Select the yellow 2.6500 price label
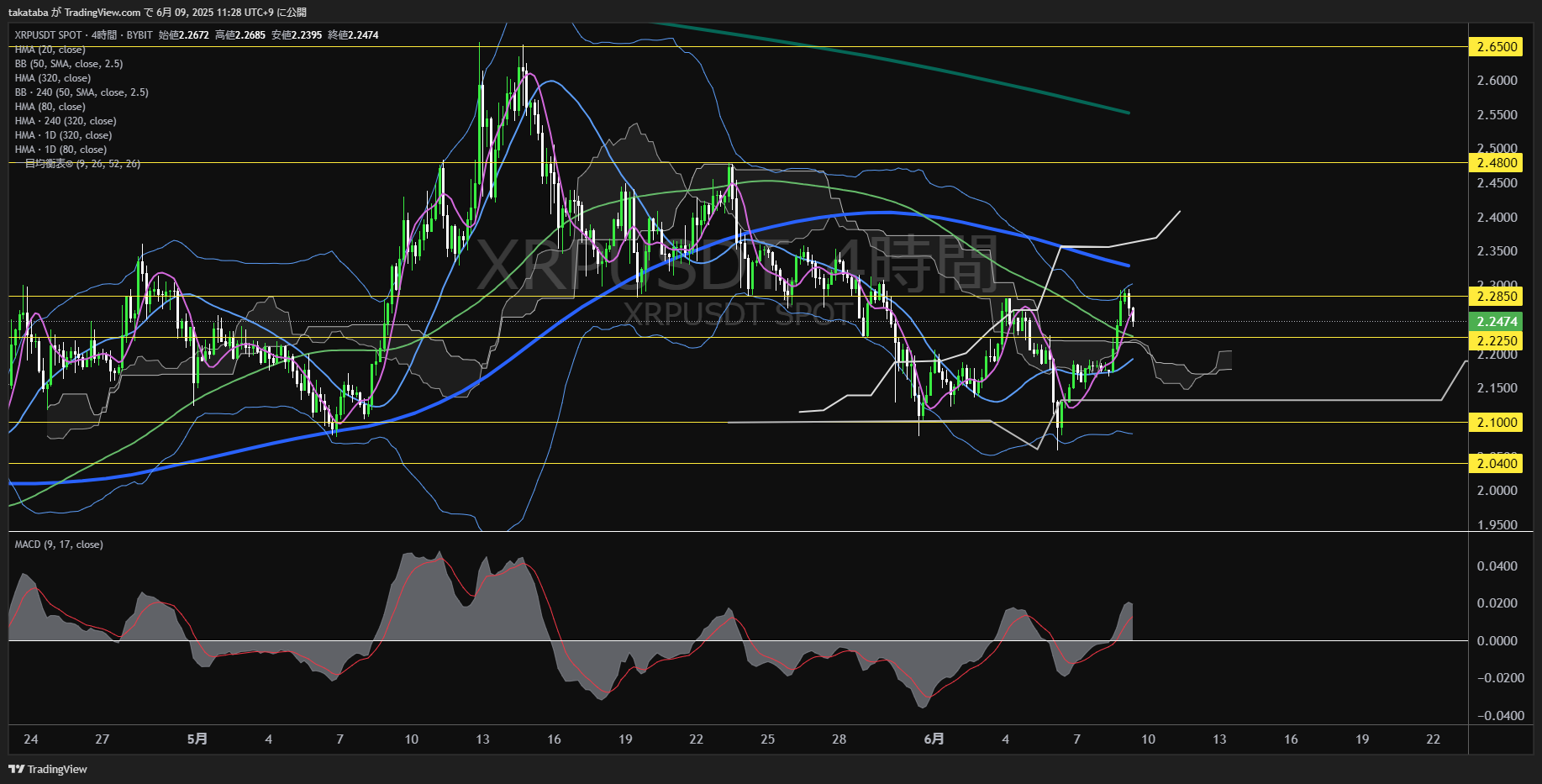This screenshot has height=784, width=1542. coord(1497,47)
